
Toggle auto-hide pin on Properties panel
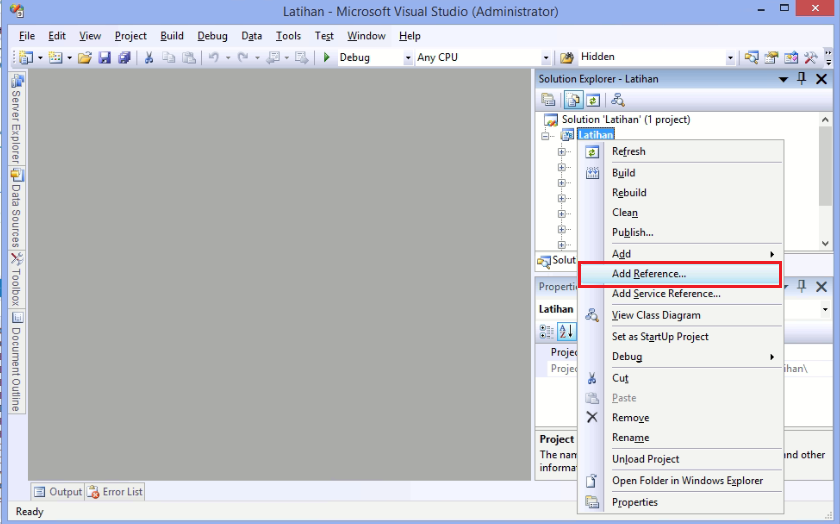801,286
